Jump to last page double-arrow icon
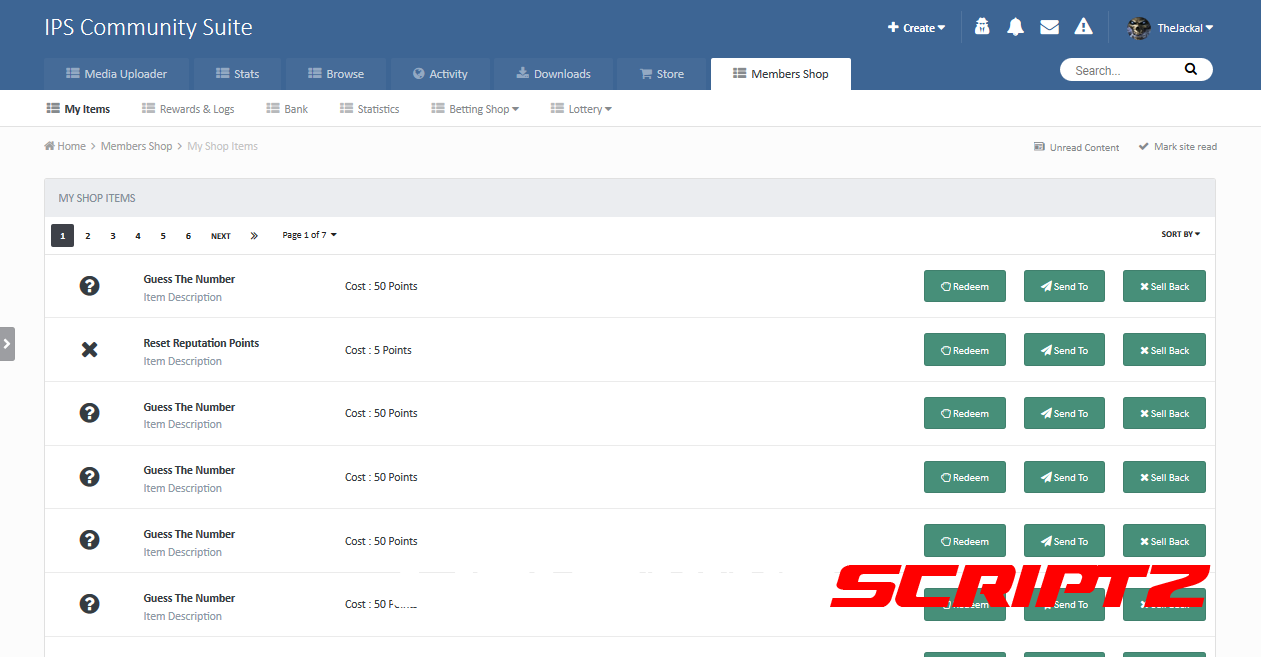The width and height of the screenshot is (1261, 657). coord(254,236)
